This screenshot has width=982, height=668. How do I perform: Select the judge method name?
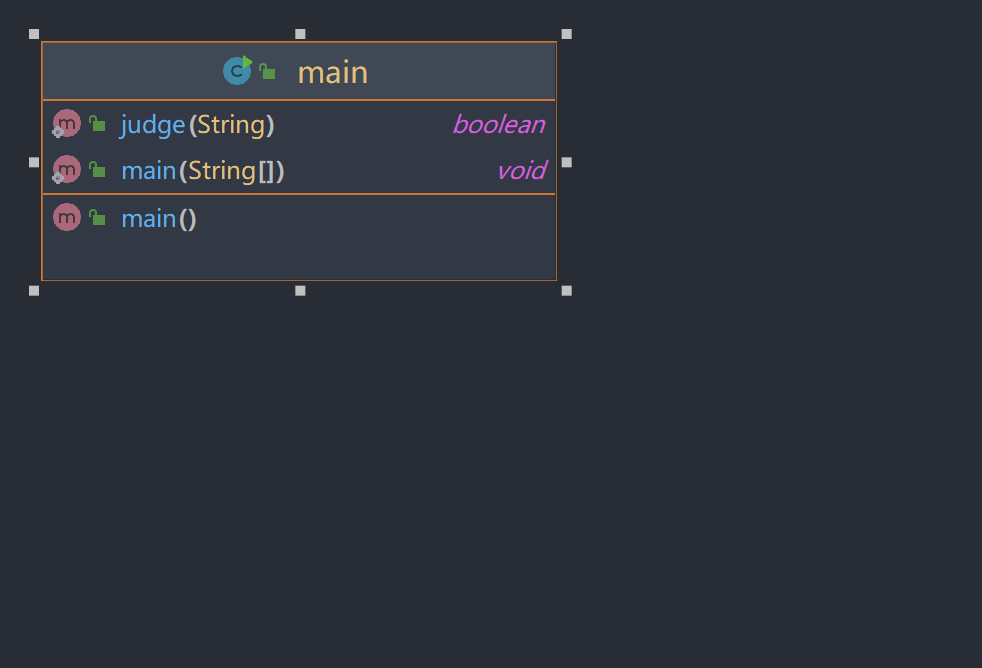[152, 125]
